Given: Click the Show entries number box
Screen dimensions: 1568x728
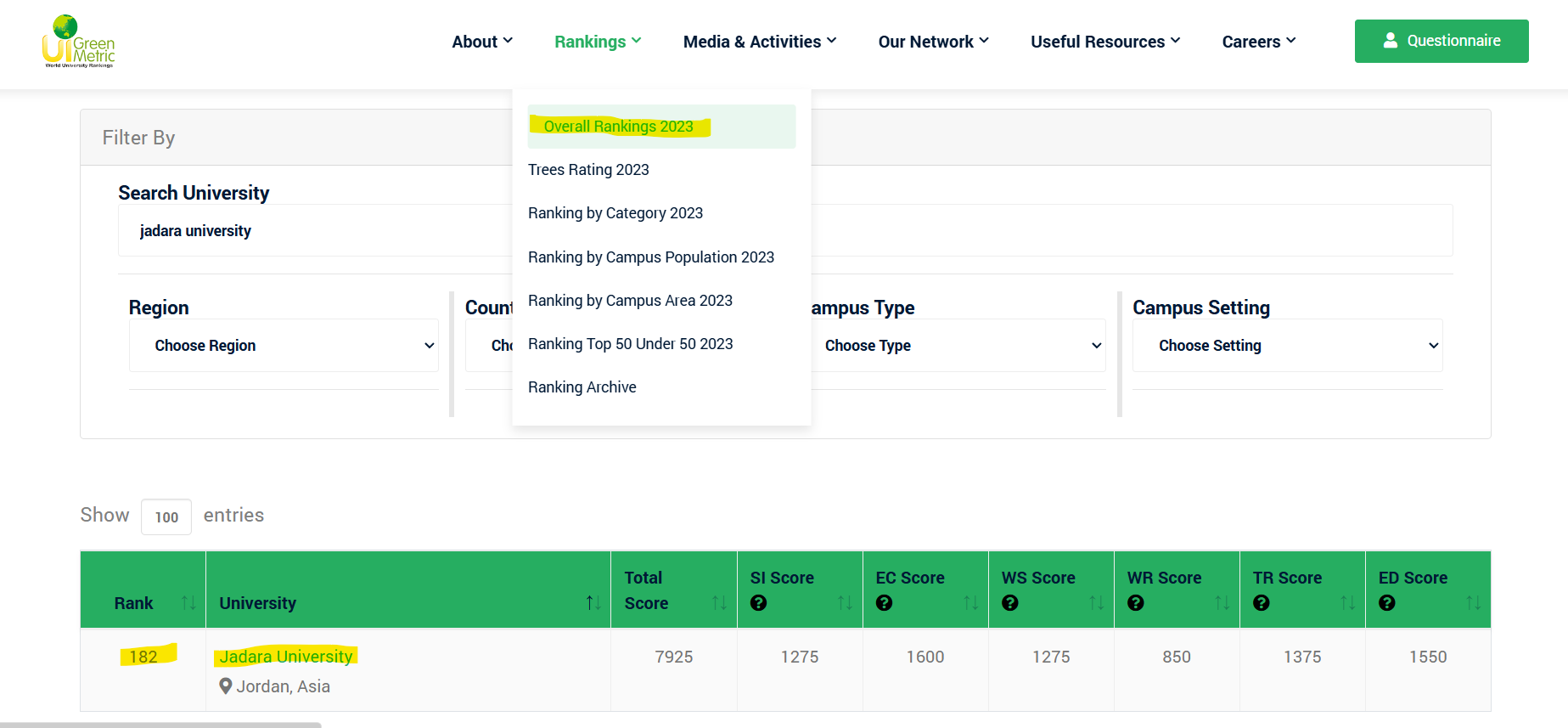Looking at the screenshot, I should tap(166, 516).
